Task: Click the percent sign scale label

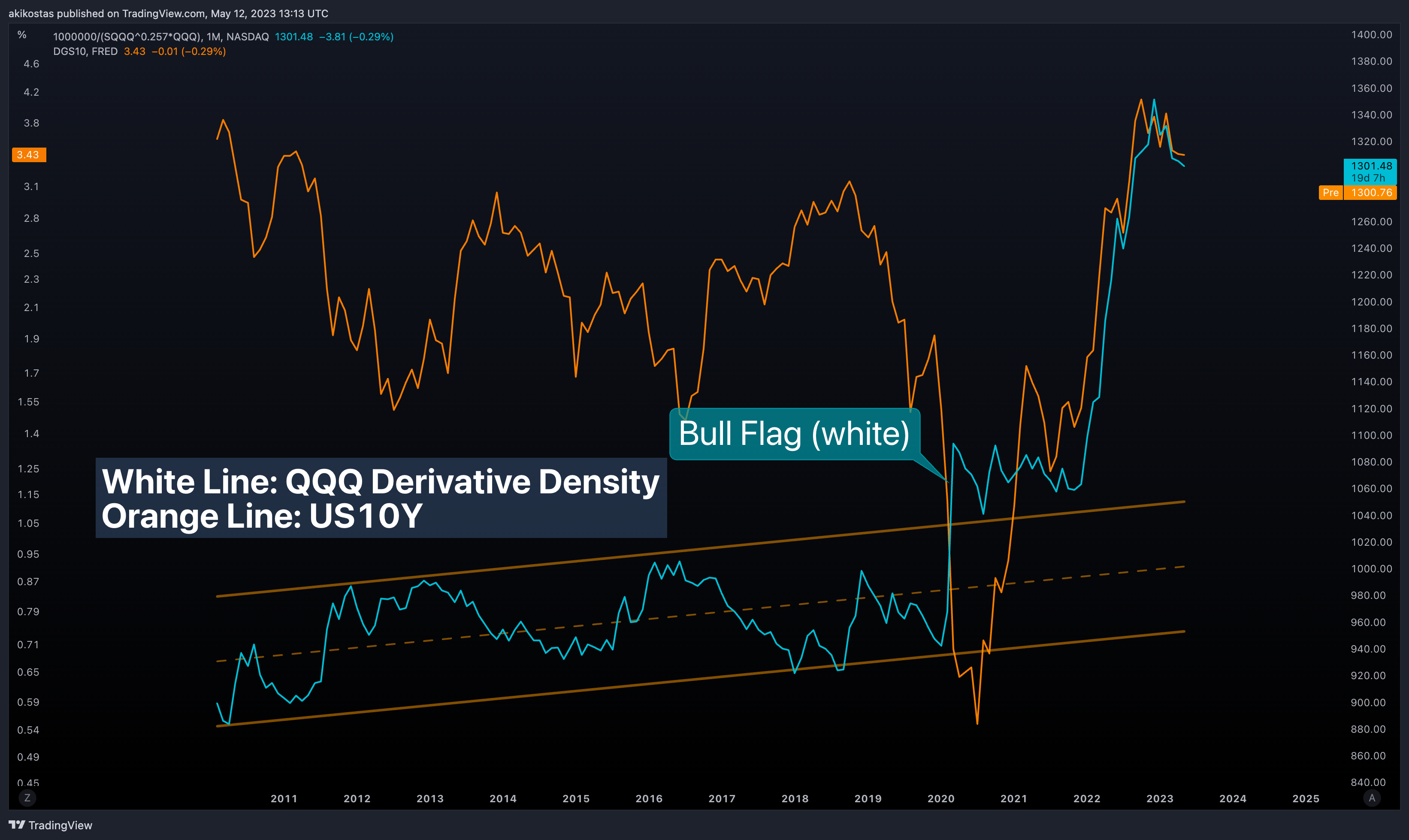Action: coord(21,35)
